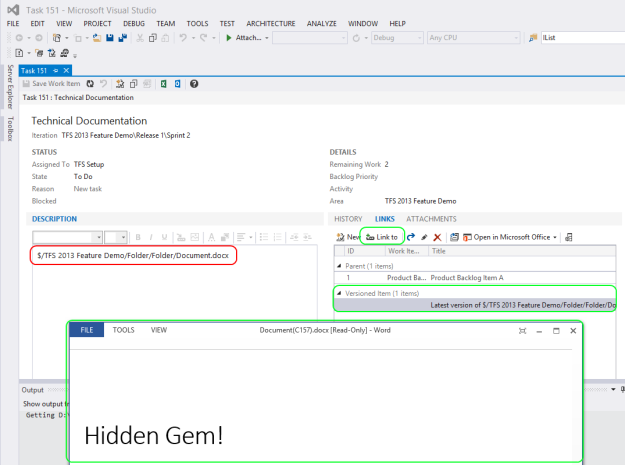The image size is (625, 465).
Task: Click the green Attach start arrow
Action: 229,38
